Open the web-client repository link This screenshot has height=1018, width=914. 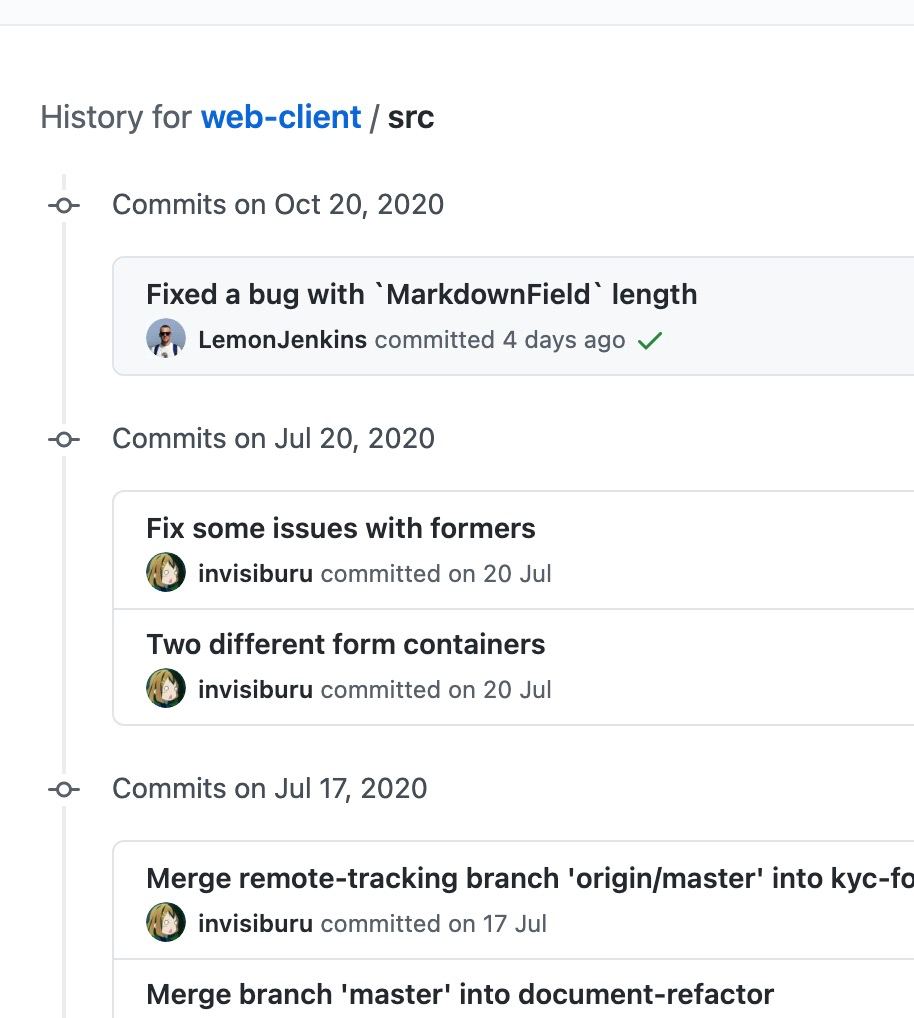pyautogui.click(x=280, y=118)
